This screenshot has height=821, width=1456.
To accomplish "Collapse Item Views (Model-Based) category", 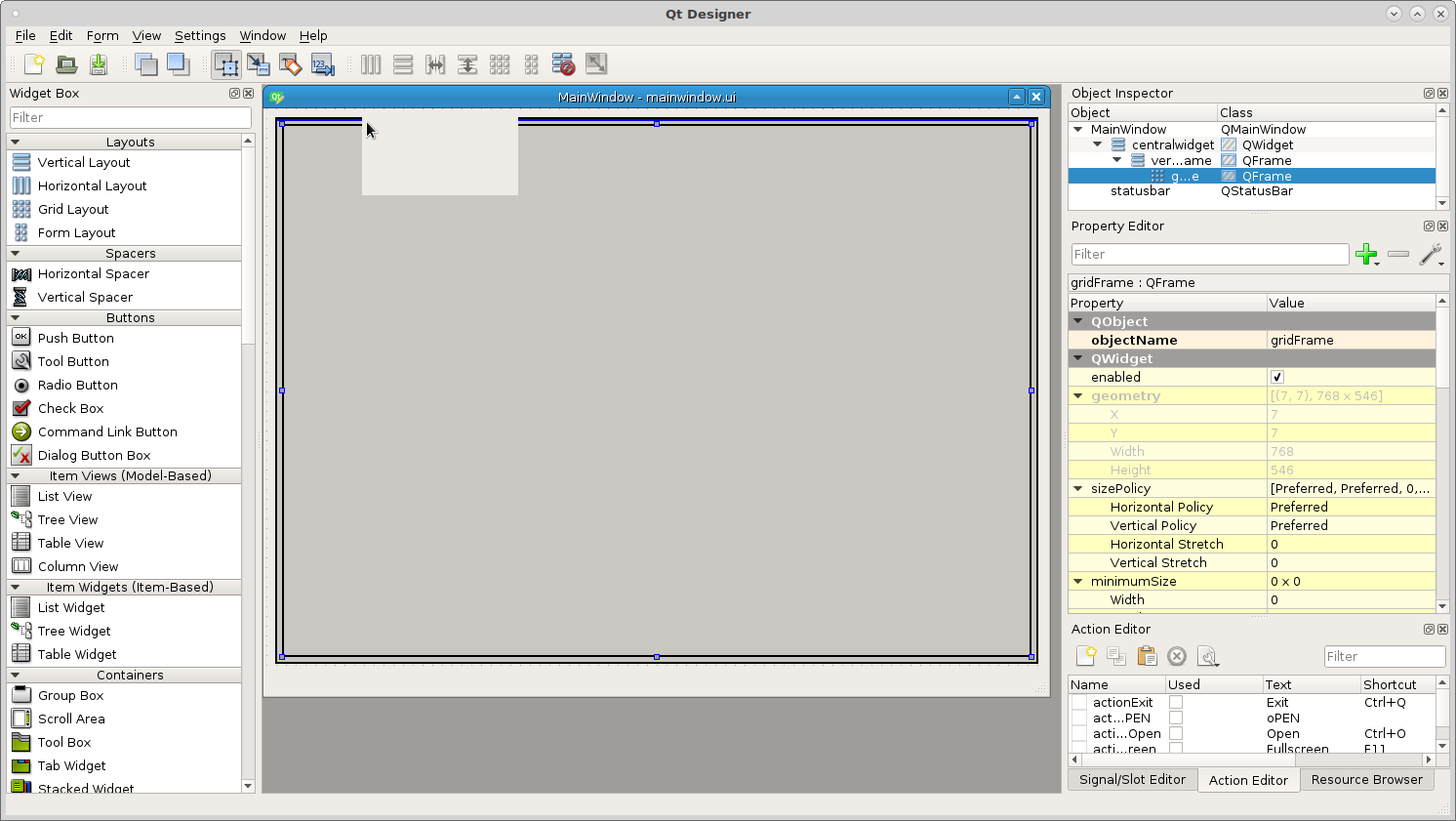I will click(15, 475).
